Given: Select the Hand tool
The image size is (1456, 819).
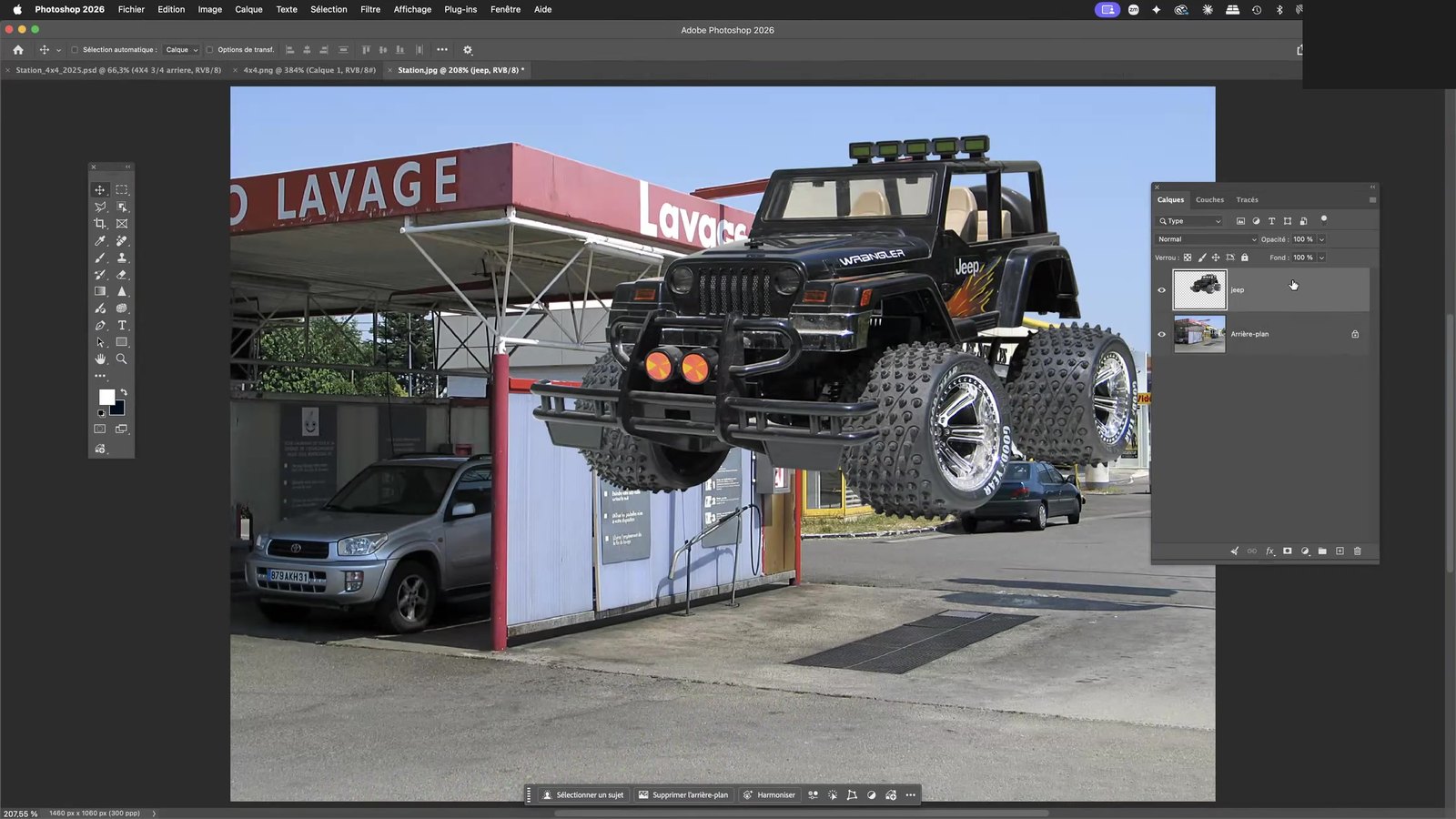Looking at the screenshot, I should tap(100, 359).
